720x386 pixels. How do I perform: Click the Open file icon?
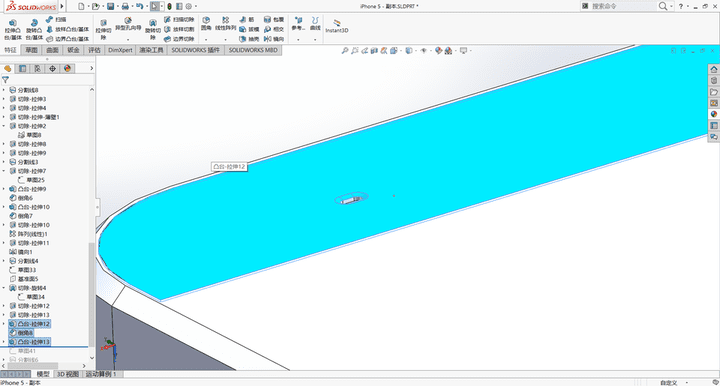(x=96, y=6)
